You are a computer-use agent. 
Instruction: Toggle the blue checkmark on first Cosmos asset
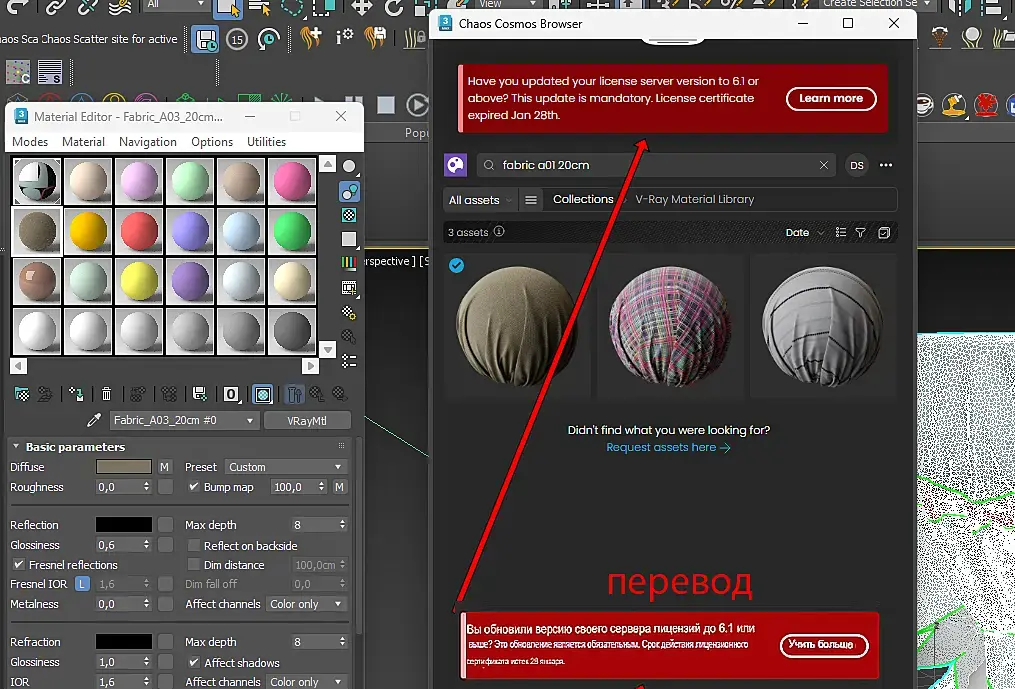(x=456, y=265)
